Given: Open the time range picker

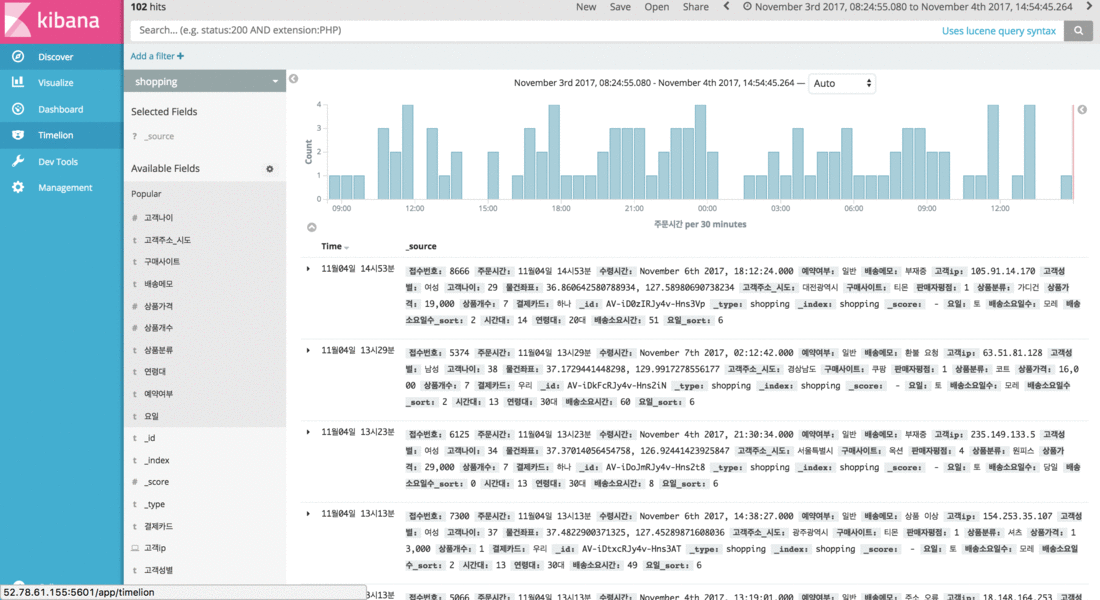Looking at the screenshot, I should point(908,7).
